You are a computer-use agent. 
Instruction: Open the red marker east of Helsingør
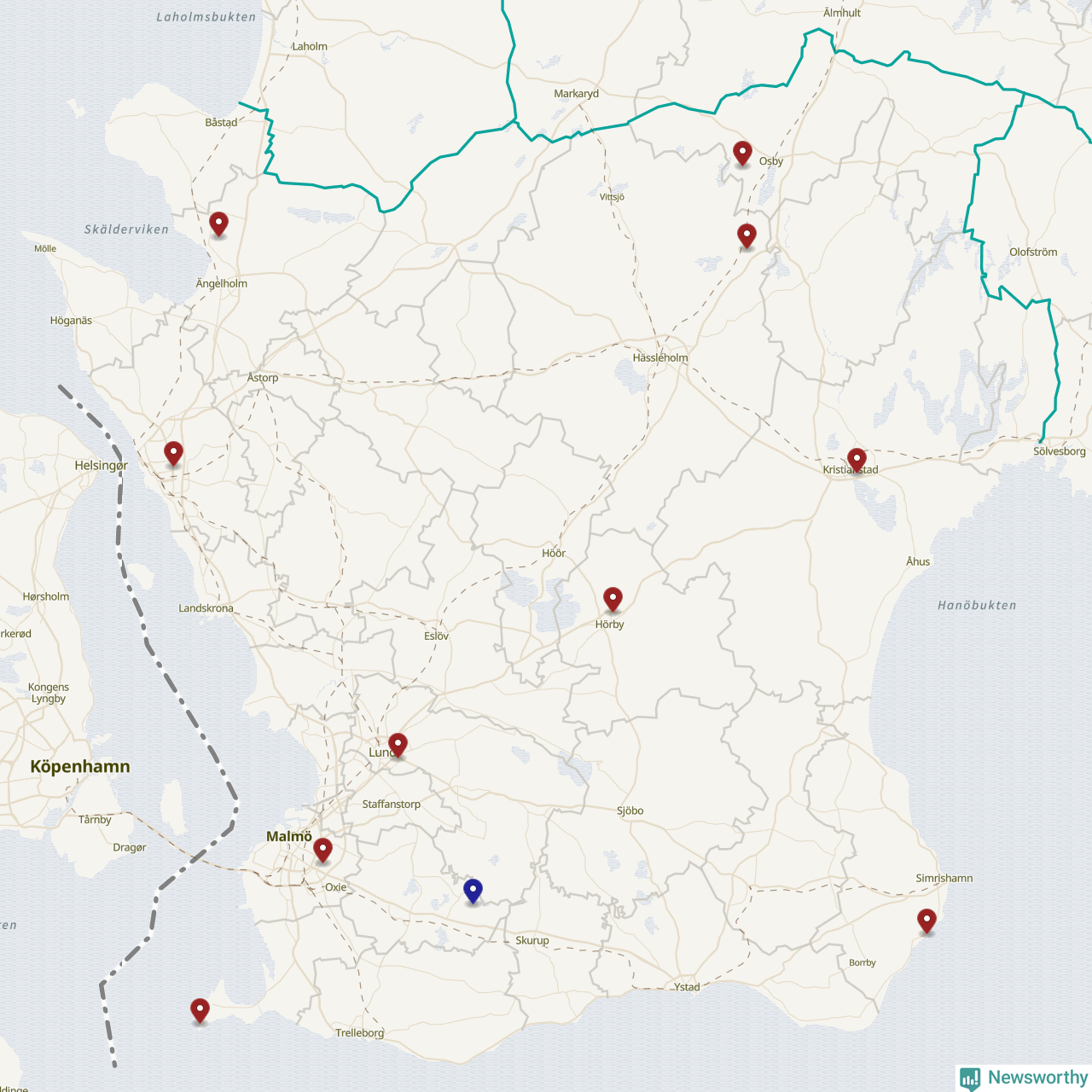coord(173,453)
